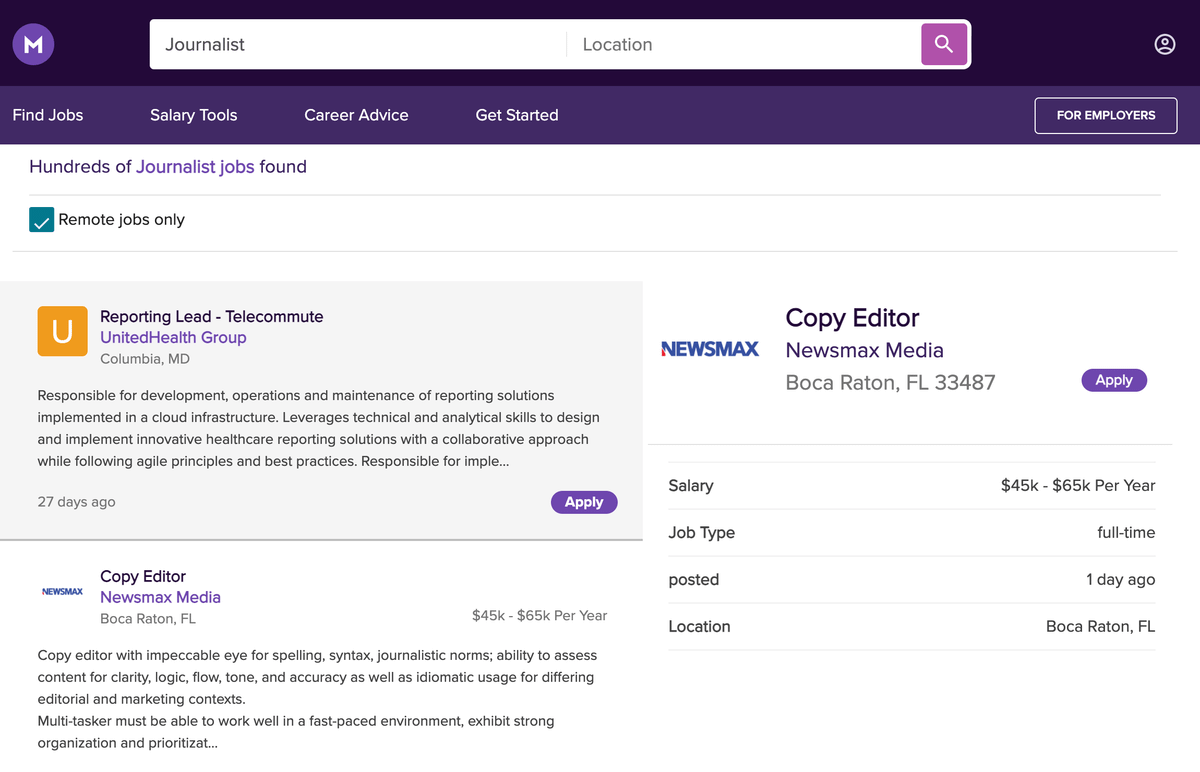Click the UnitedHealth Group U logo

(62, 331)
